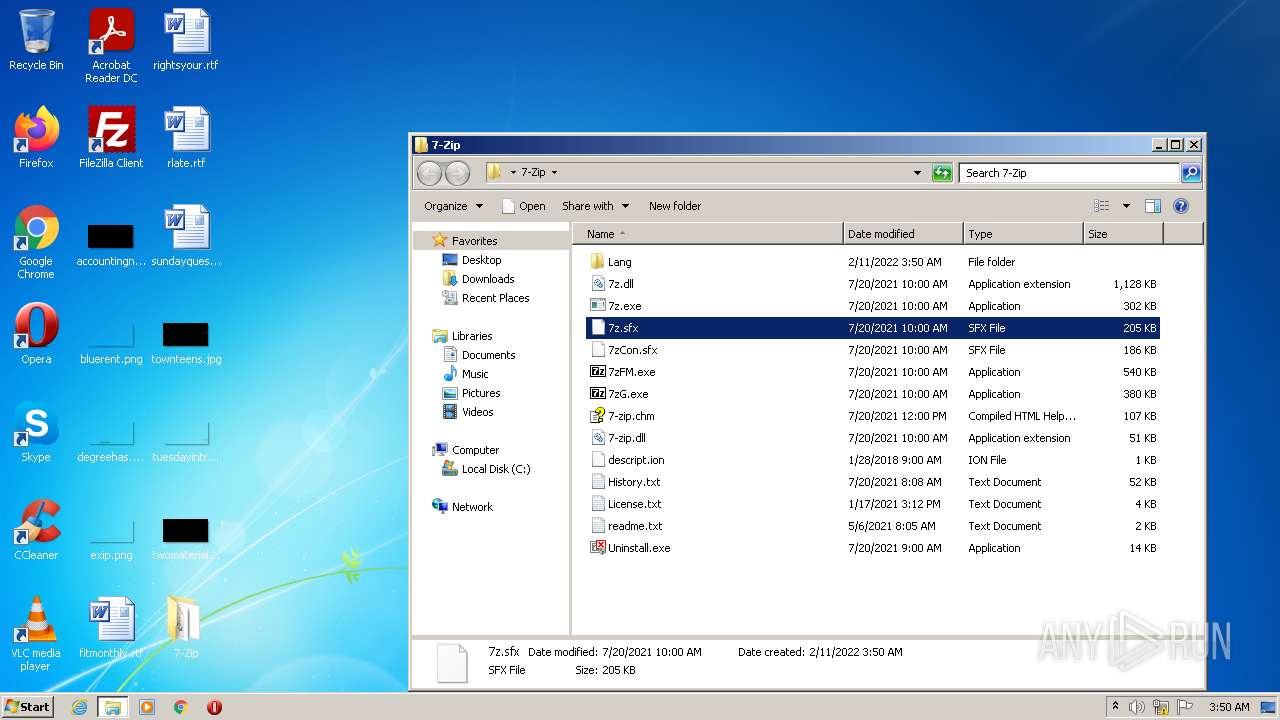1280x720 pixels.
Task: Select the License.txt file
Action: coord(873,504)
